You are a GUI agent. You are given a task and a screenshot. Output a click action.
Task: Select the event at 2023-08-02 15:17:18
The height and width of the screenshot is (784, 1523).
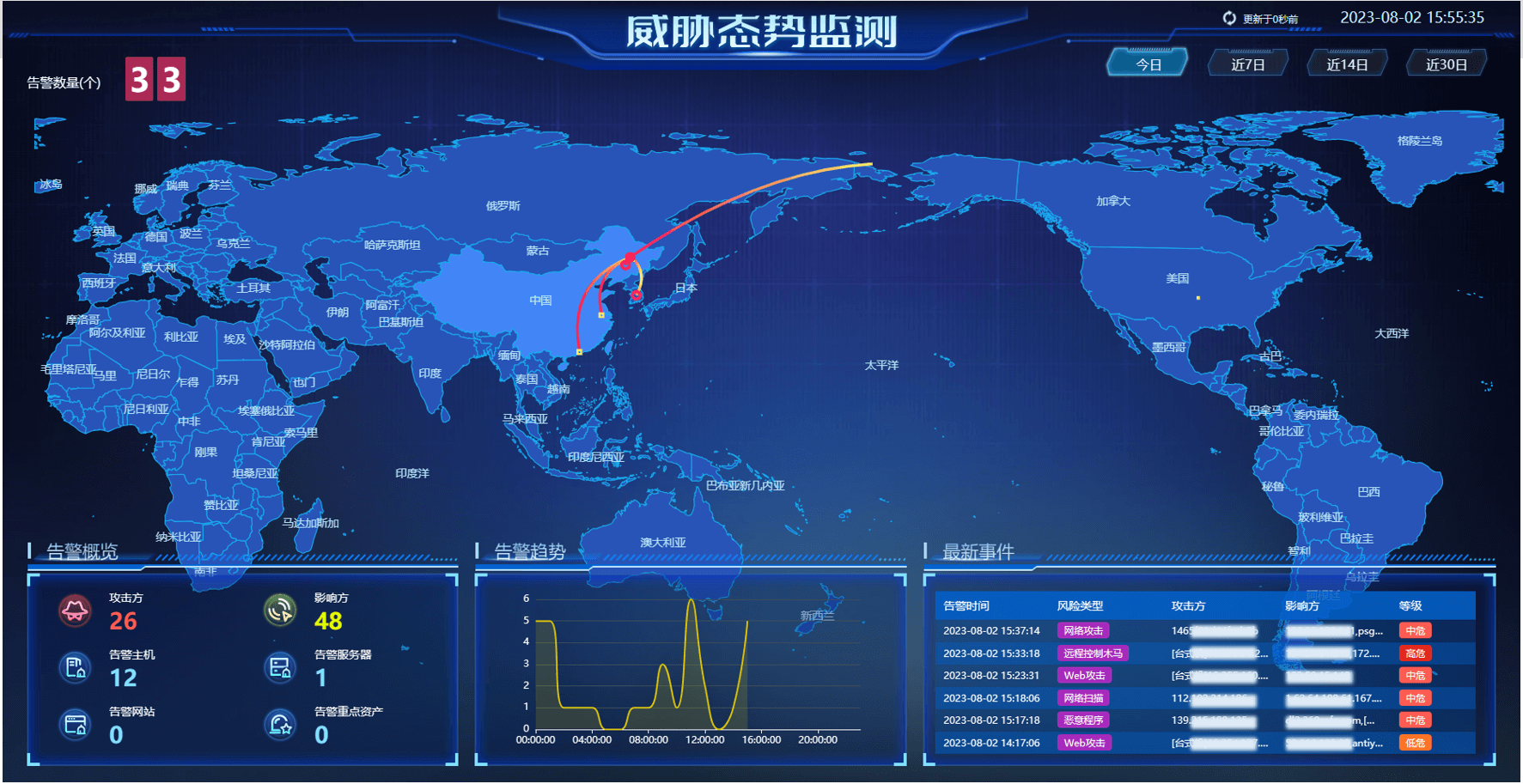click(x=1205, y=720)
